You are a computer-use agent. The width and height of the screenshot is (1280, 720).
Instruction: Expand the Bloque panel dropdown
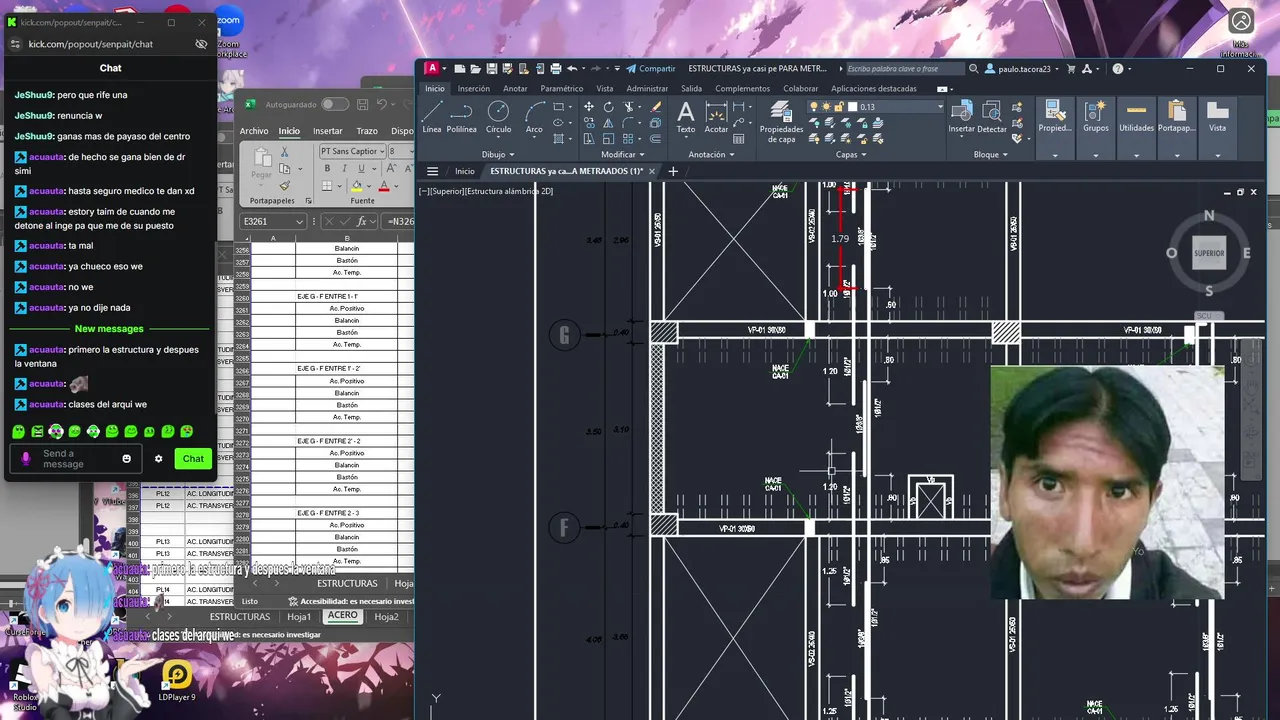point(990,155)
